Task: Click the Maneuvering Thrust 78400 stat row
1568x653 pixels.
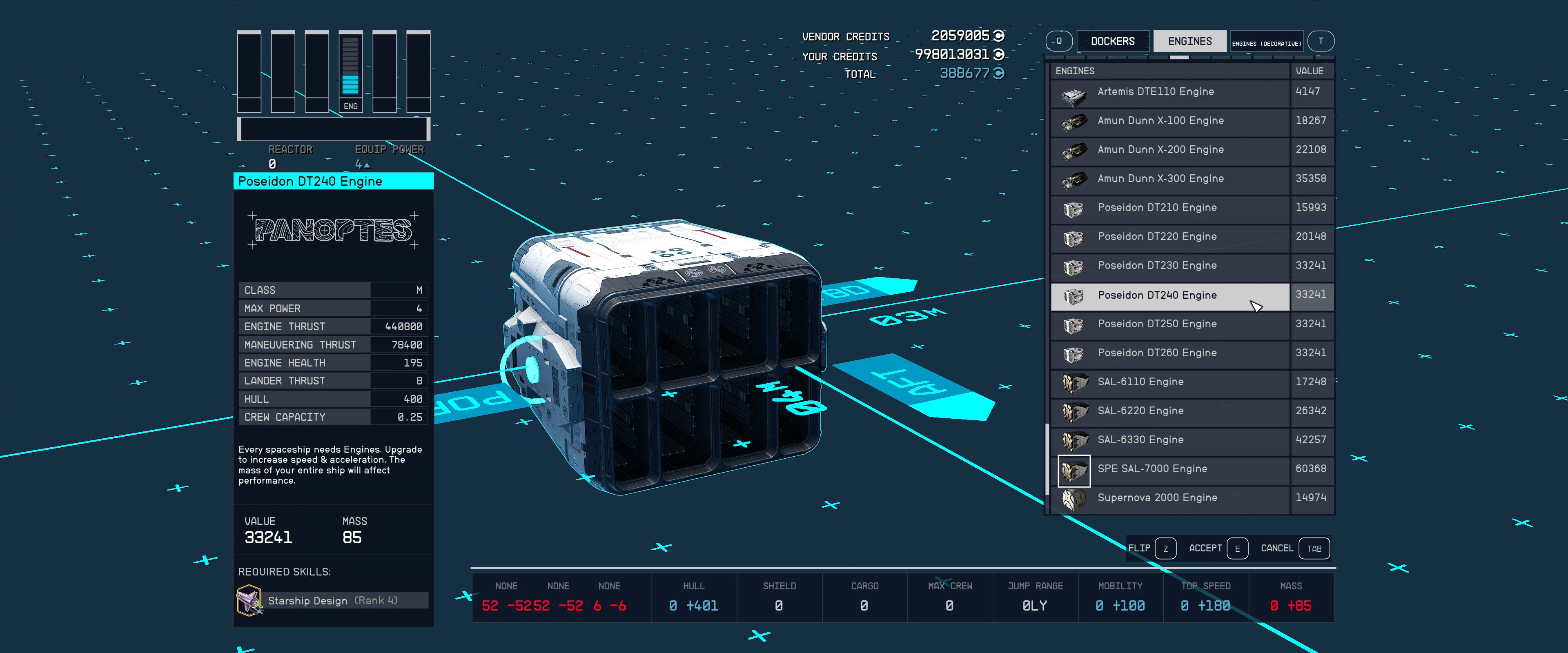Action: click(x=334, y=345)
